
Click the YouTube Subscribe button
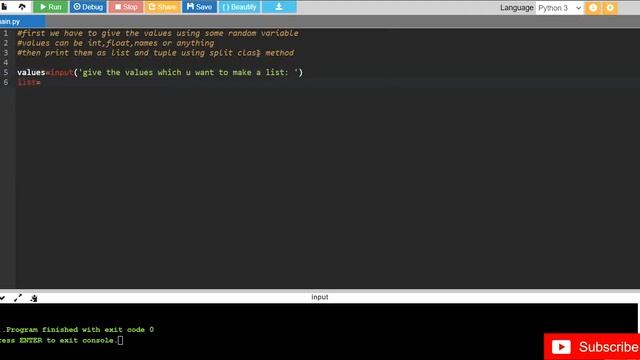(592, 347)
